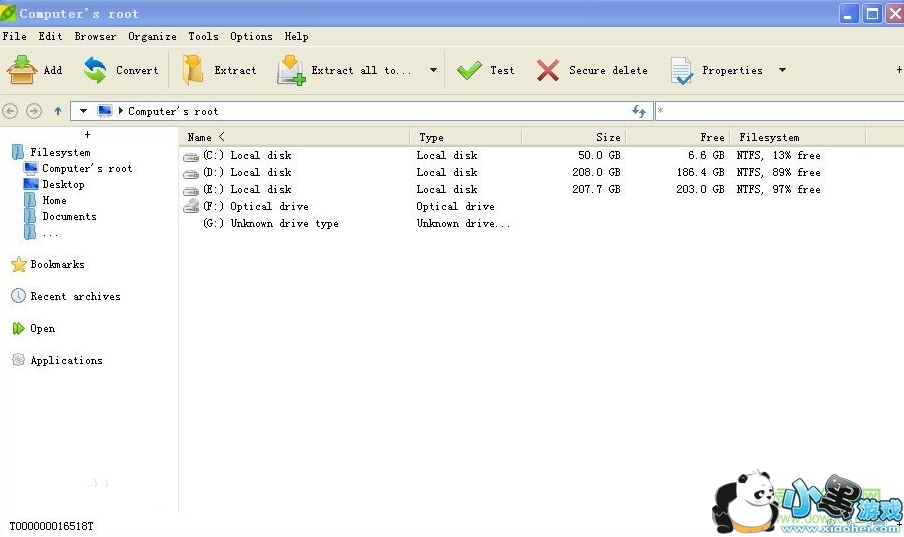904x537 pixels.
Task: Click the Extract folder icon
Action: (193, 70)
